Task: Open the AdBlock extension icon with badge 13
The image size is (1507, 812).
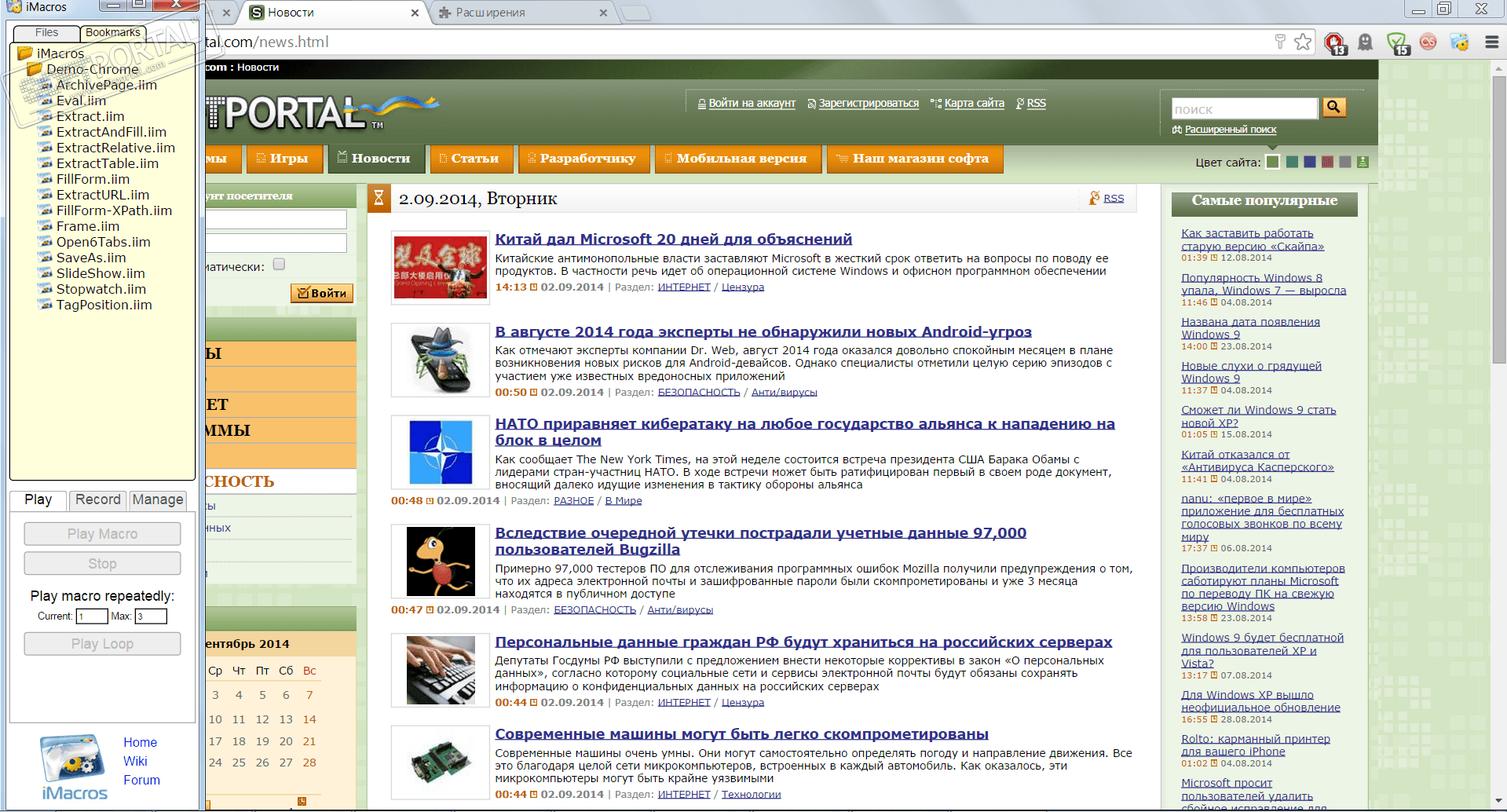Action: pyautogui.click(x=1334, y=43)
